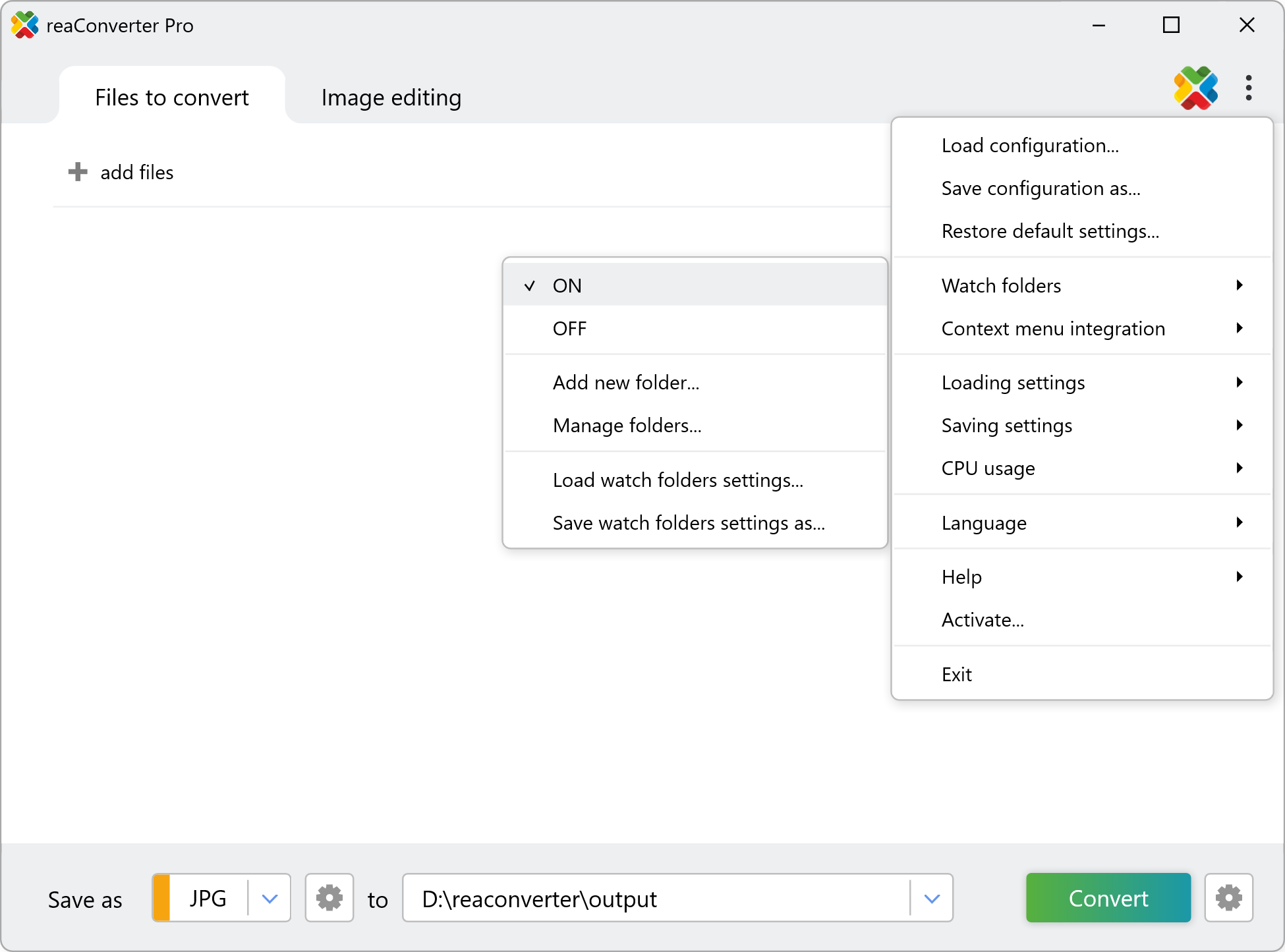This screenshot has width=1285, height=952.
Task: Expand the Save as format dropdown arrow
Action: pyautogui.click(x=270, y=898)
